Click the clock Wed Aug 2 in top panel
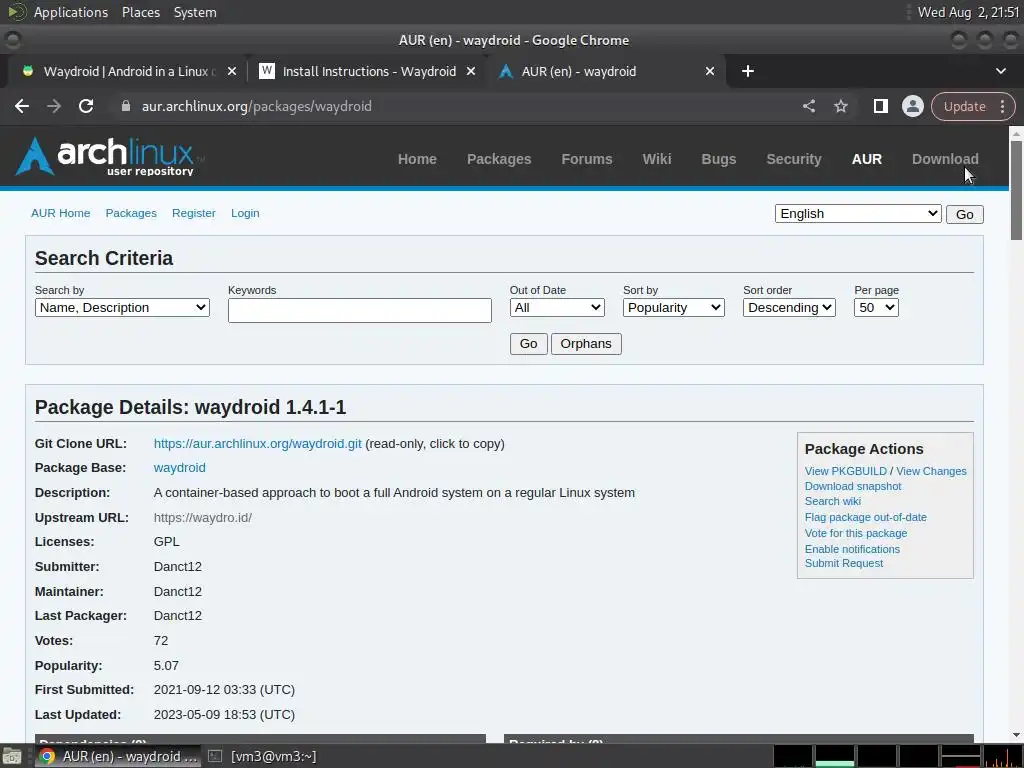Viewport: 1024px width, 768px height. pos(968,12)
